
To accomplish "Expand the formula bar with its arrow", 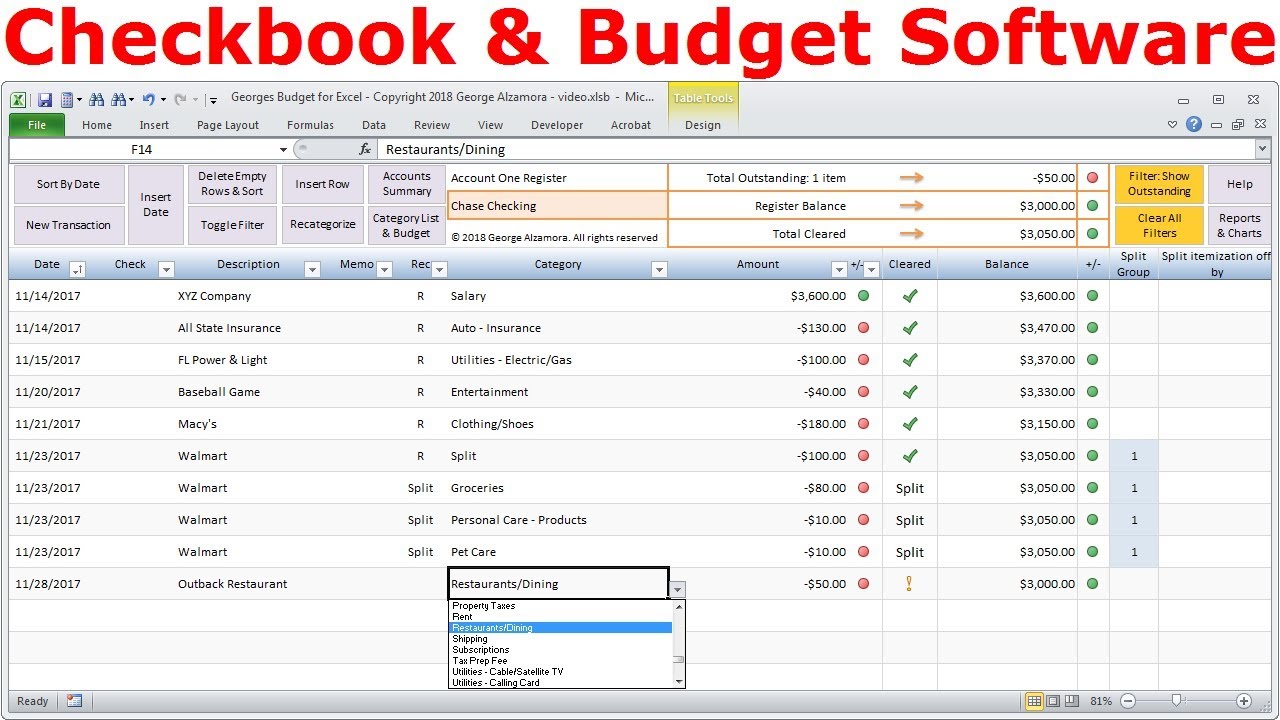I will (x=1262, y=149).
